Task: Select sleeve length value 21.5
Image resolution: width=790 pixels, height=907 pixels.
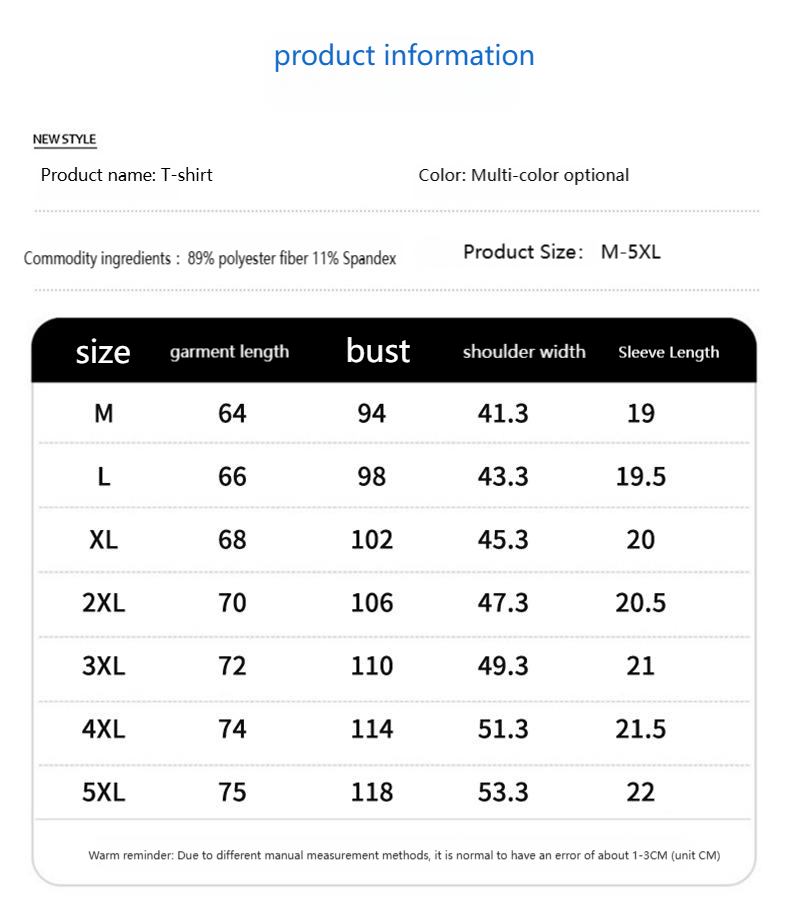Action: coord(640,729)
